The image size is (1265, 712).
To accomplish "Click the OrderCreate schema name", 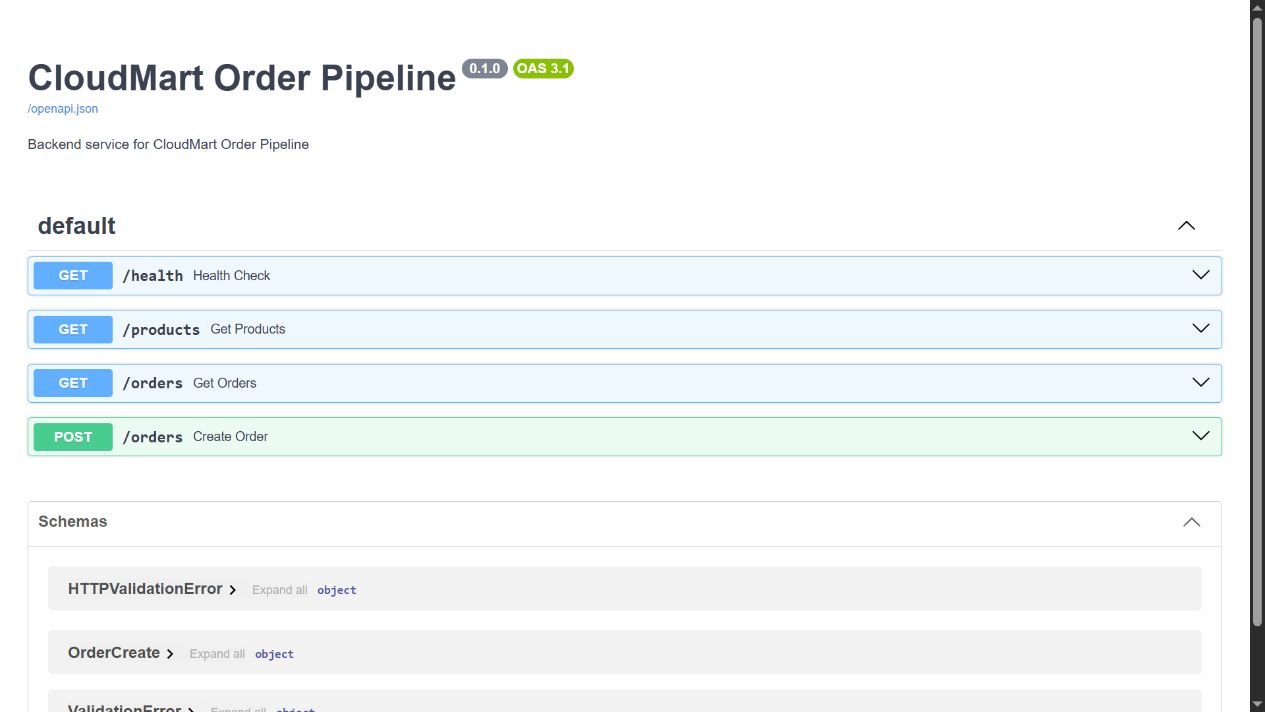I will (114, 653).
